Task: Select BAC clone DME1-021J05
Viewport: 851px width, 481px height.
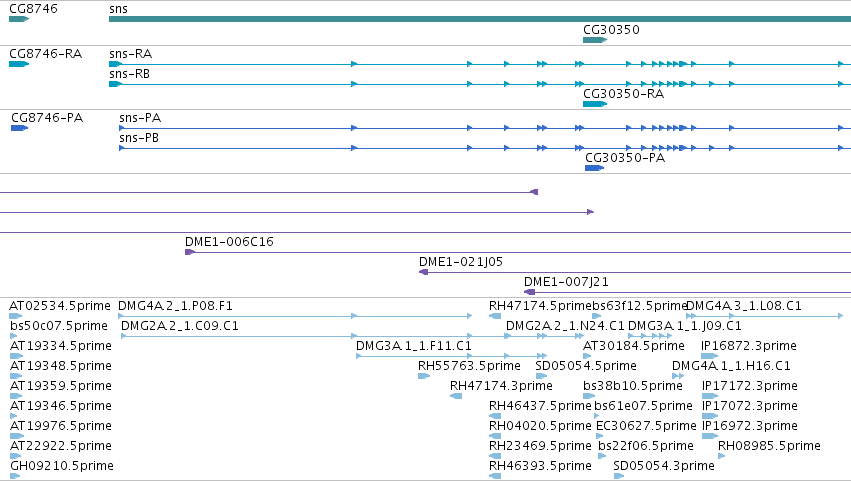Action: (x=461, y=262)
